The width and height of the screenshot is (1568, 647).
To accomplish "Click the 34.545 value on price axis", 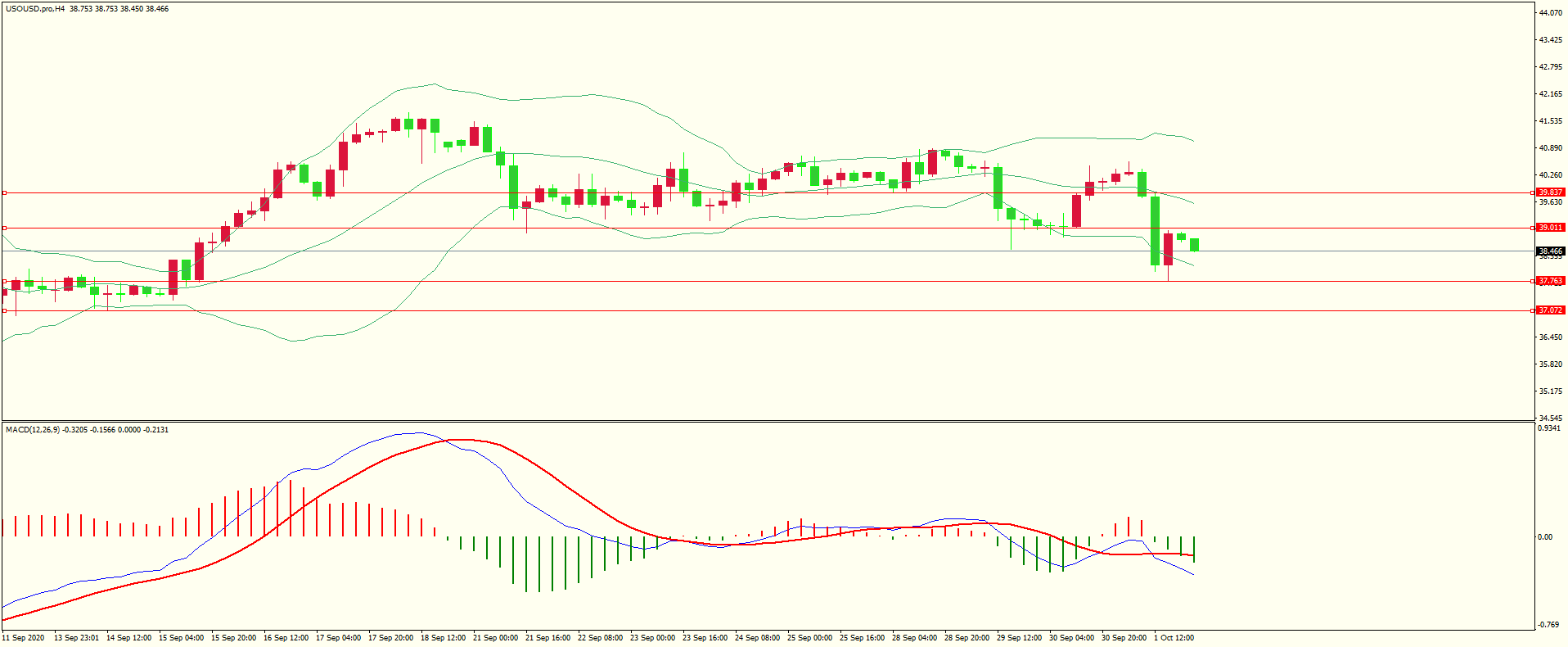I will point(1550,418).
